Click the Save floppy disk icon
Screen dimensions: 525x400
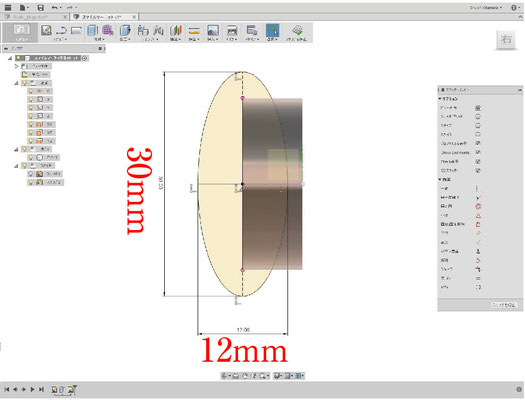[41, 7]
